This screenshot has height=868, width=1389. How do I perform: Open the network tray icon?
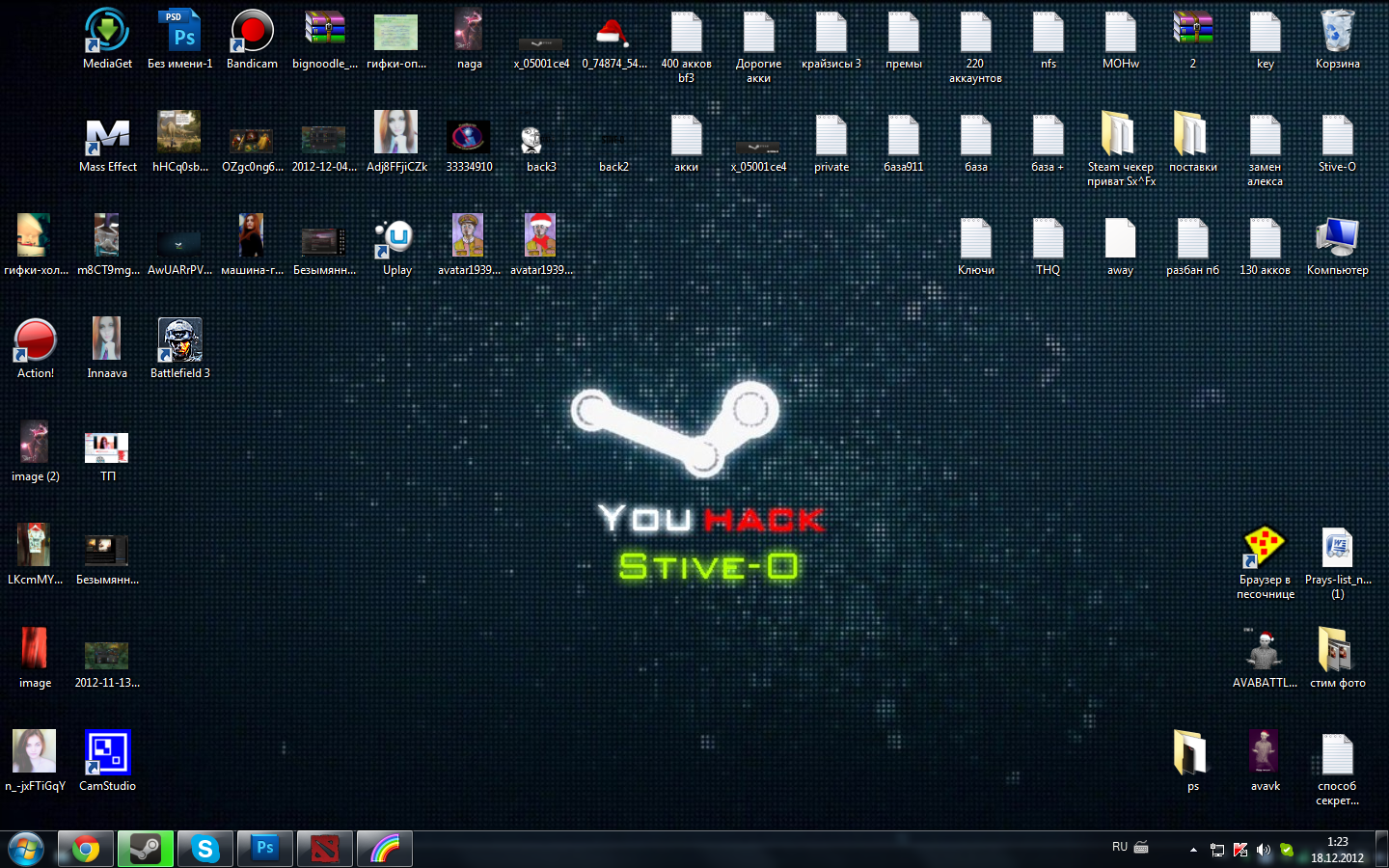point(1217,850)
